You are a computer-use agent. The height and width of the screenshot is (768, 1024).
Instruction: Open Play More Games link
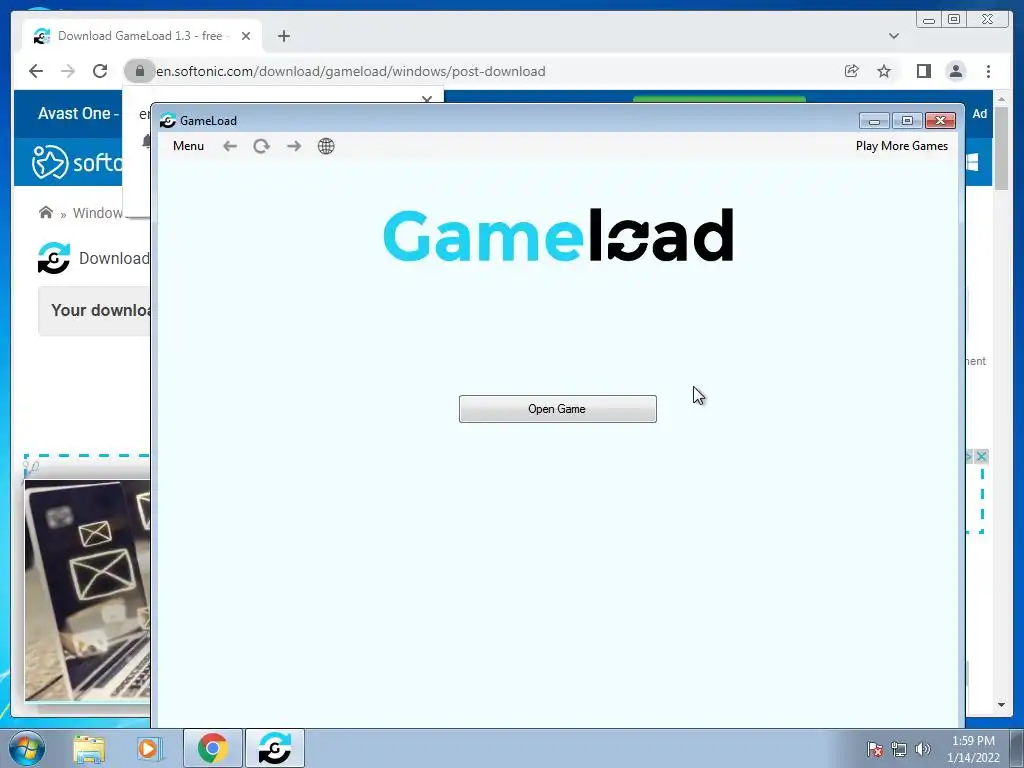coord(902,146)
